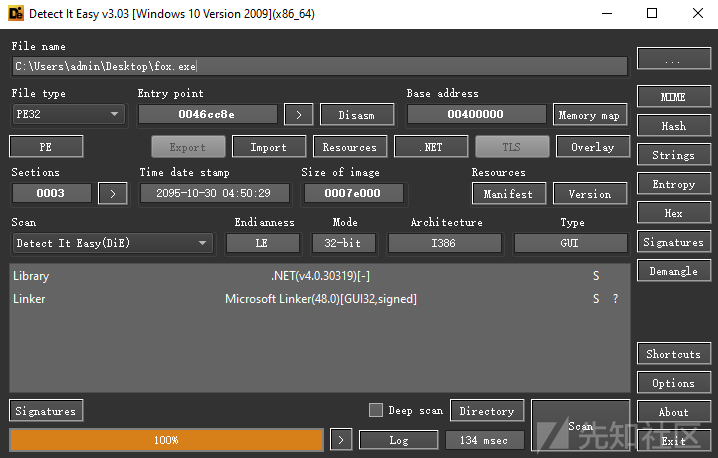Viewport: 718px width, 458px height.
Task: Click the Signatures button at bottom left
Action: [46, 411]
